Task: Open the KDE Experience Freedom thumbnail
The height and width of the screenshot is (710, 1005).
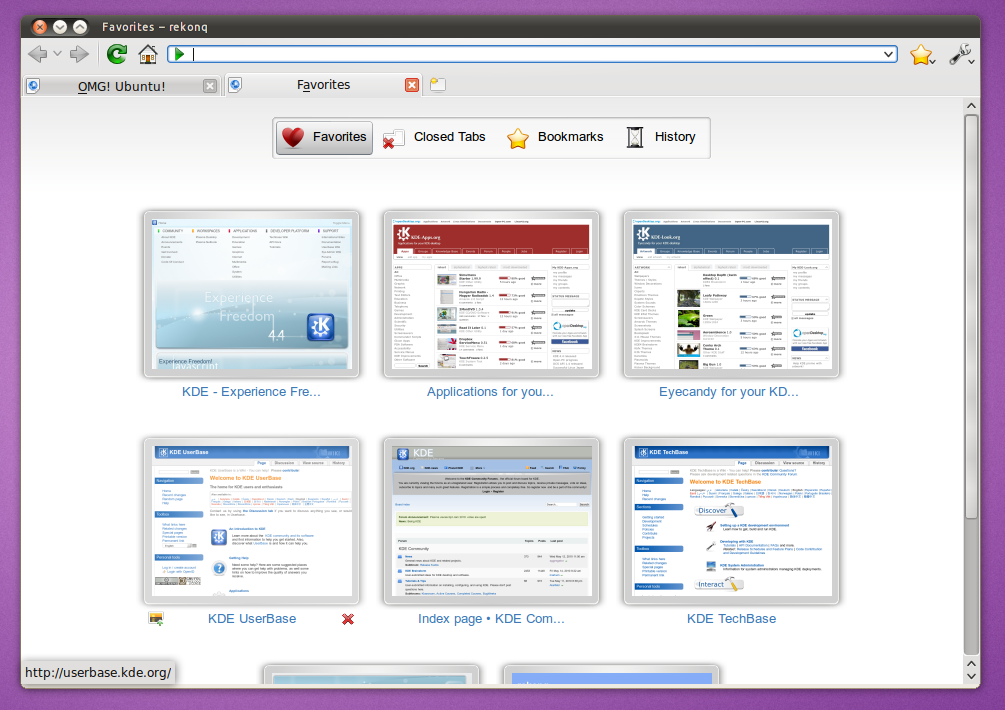Action: tap(252, 294)
